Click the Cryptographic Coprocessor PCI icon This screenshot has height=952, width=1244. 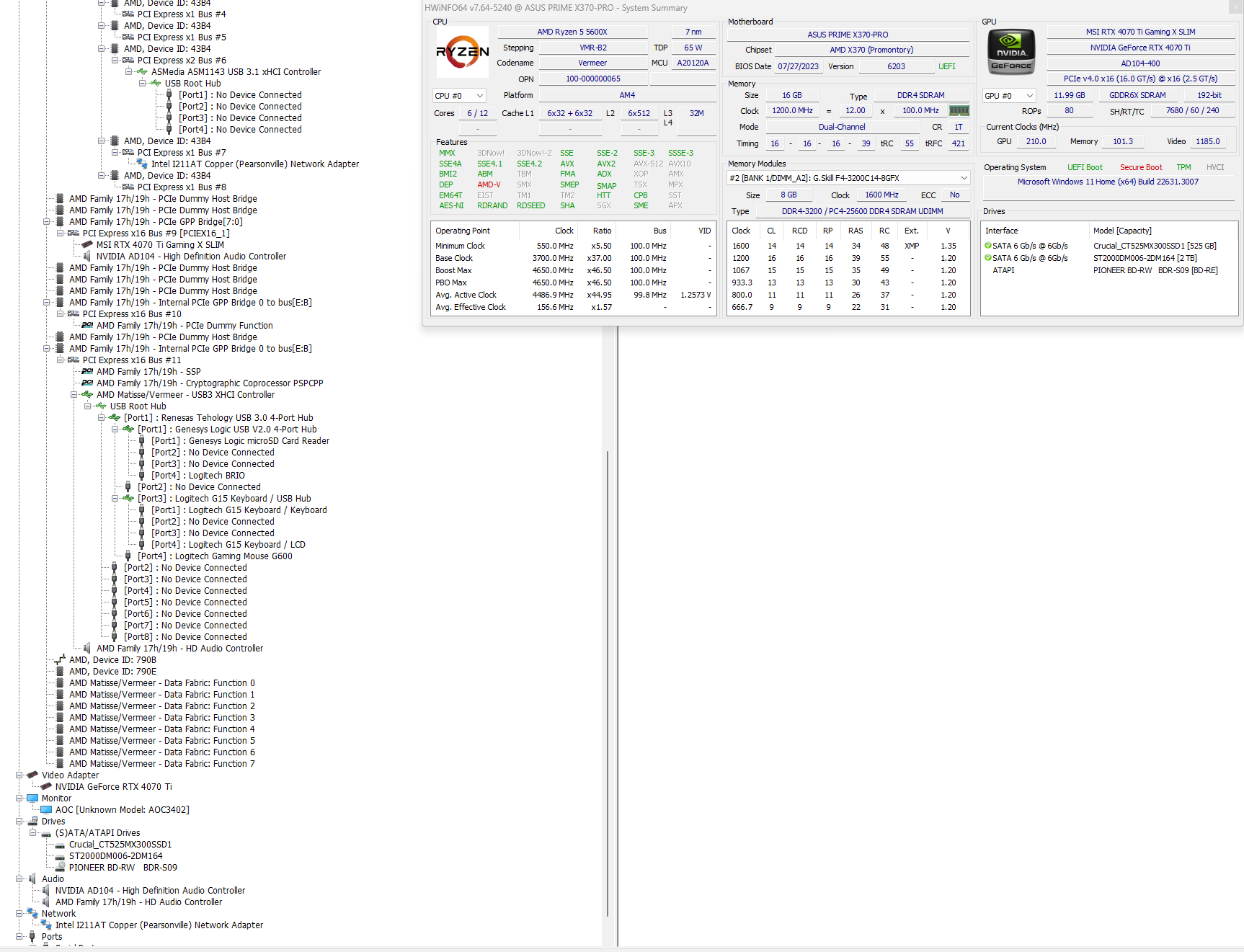point(87,383)
